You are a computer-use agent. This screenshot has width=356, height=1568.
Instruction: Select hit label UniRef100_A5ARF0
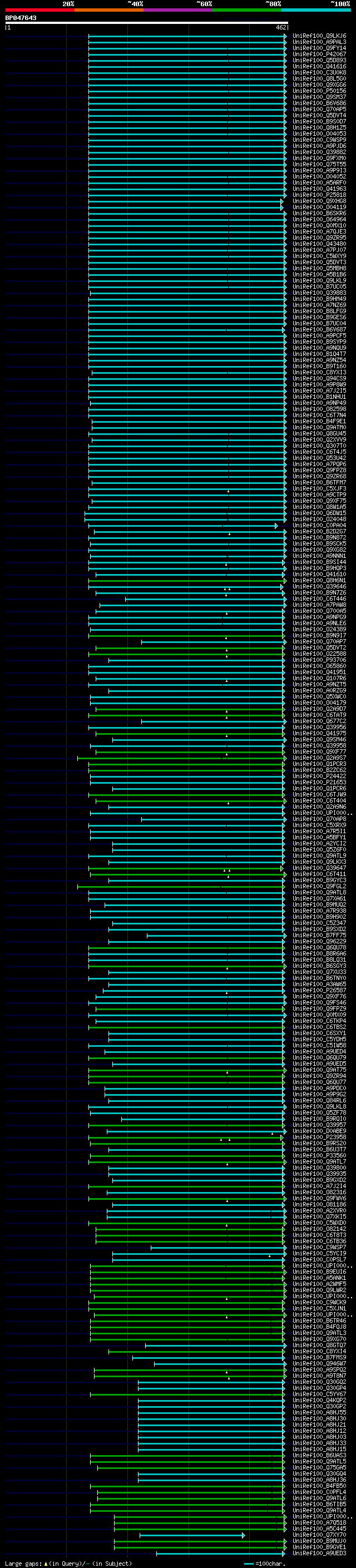319,183
